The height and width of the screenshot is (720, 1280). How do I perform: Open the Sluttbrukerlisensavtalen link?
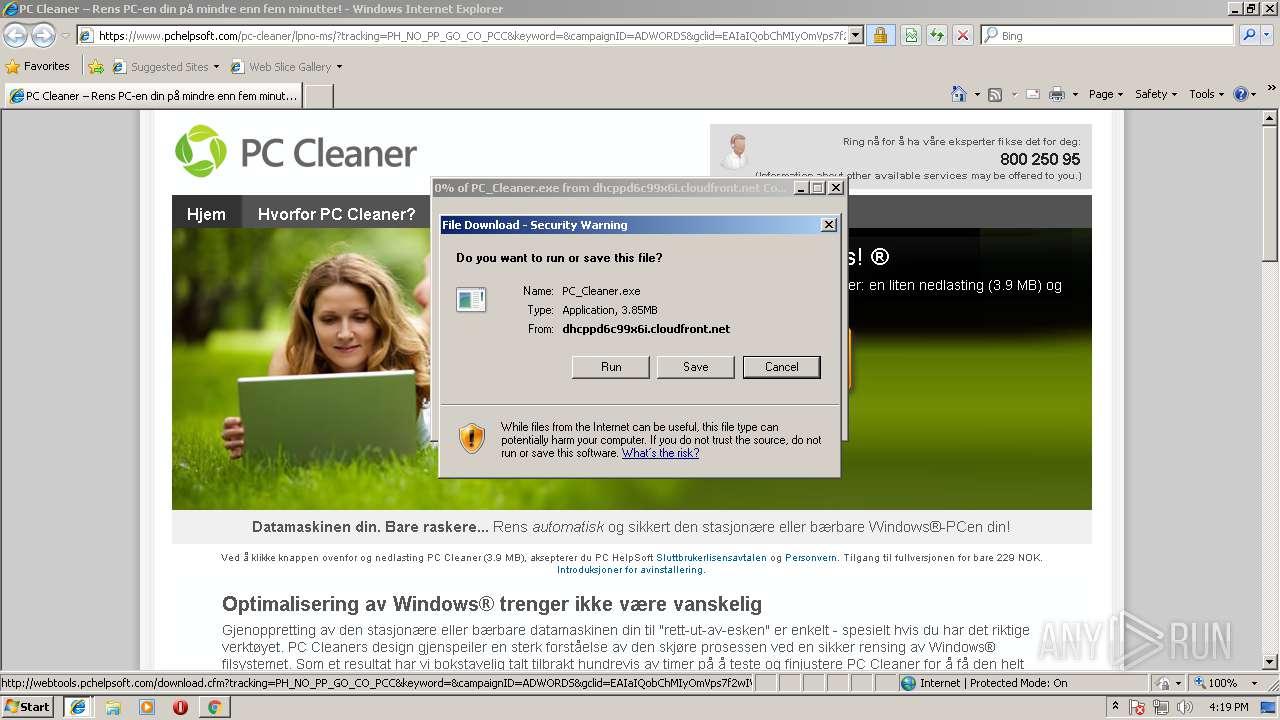[711, 558]
